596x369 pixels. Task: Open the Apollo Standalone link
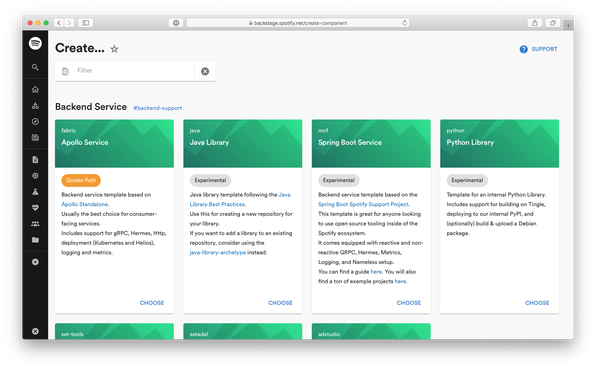pos(85,204)
